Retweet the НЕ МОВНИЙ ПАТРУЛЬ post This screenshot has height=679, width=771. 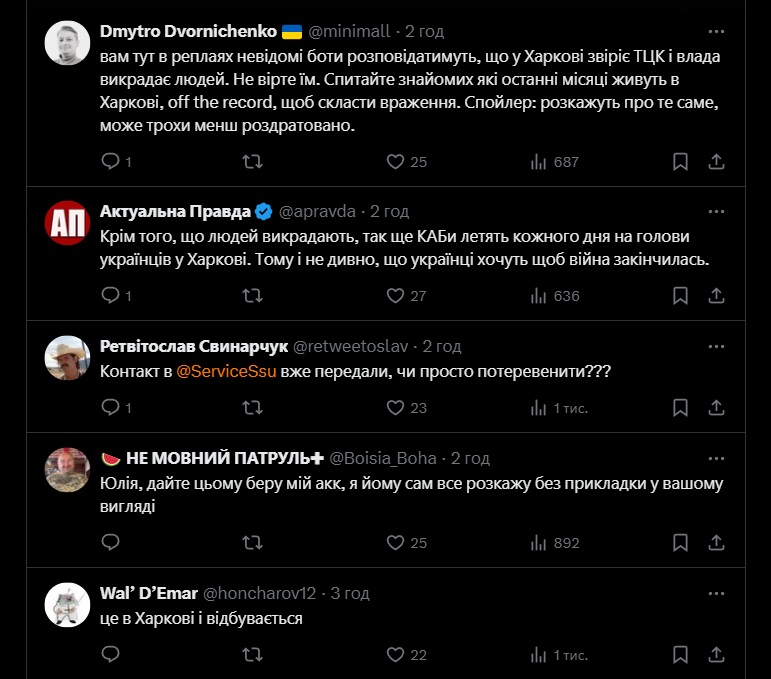point(254,543)
